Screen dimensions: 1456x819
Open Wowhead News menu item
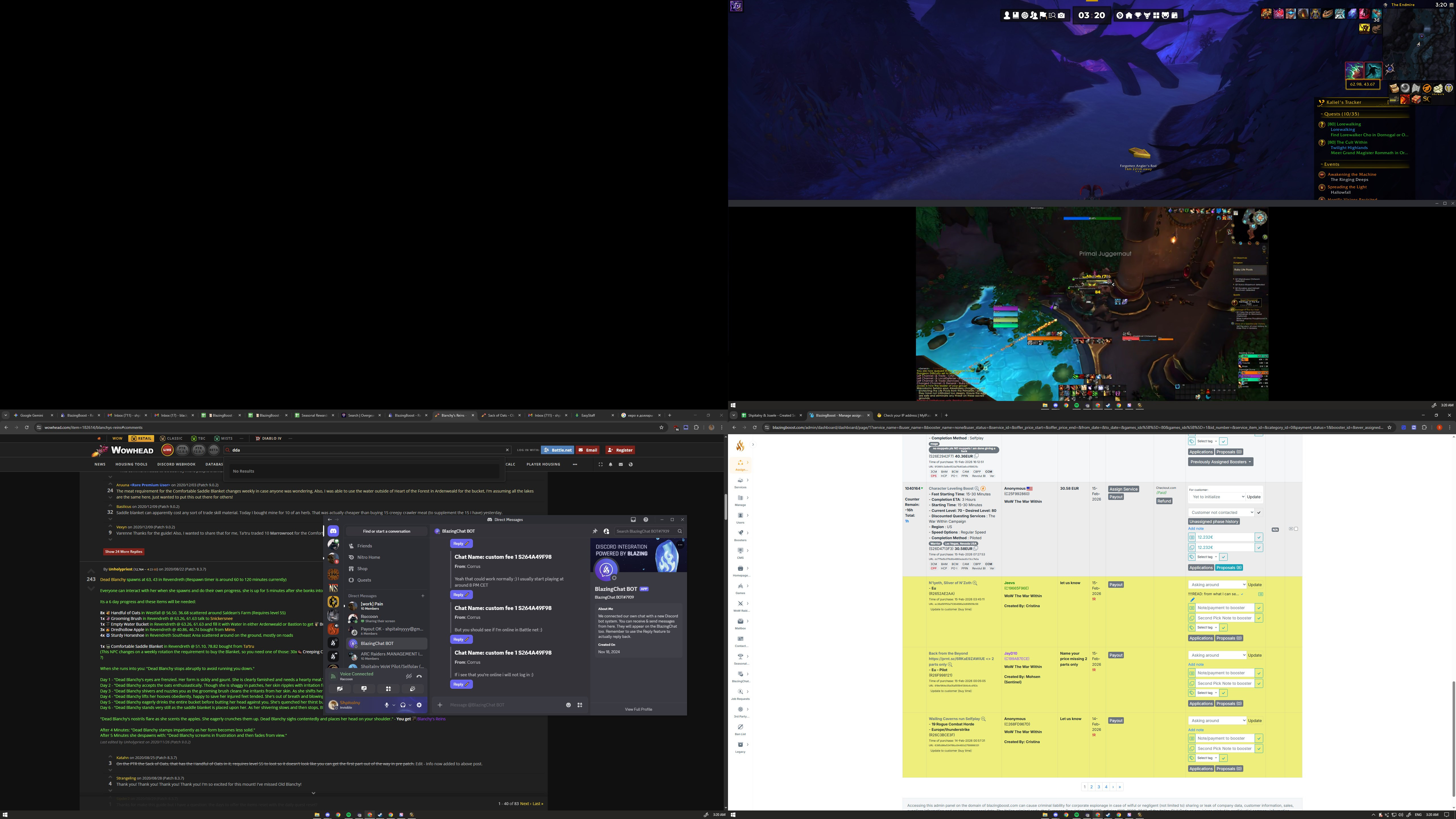100,464
